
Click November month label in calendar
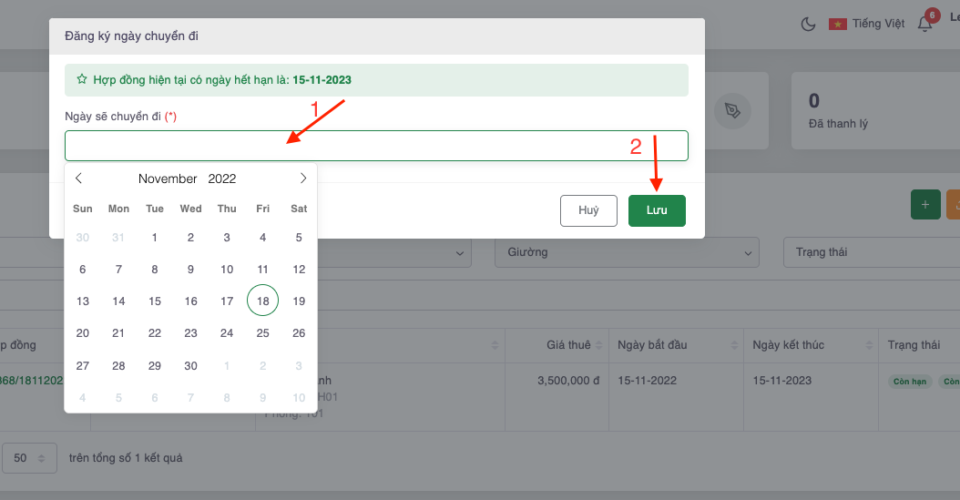167,179
